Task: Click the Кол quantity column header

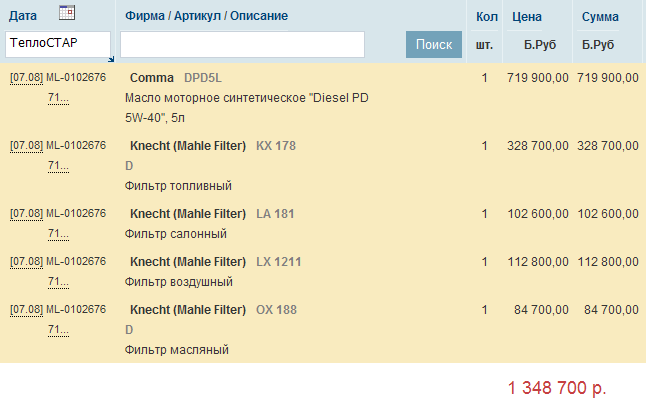Action: (x=486, y=17)
